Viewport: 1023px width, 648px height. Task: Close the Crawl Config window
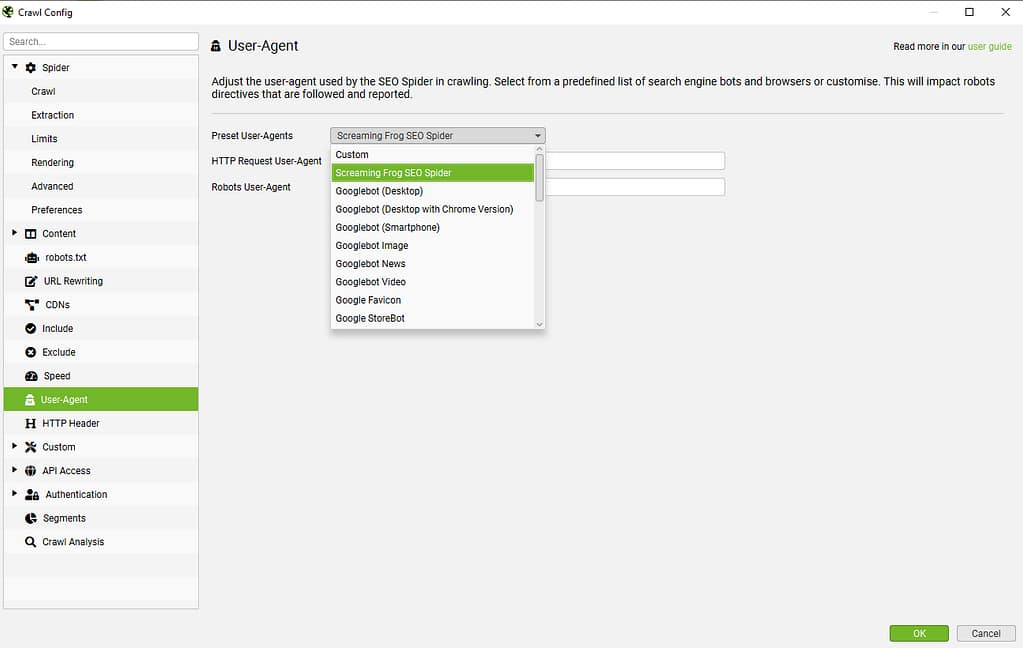[x=1005, y=12]
